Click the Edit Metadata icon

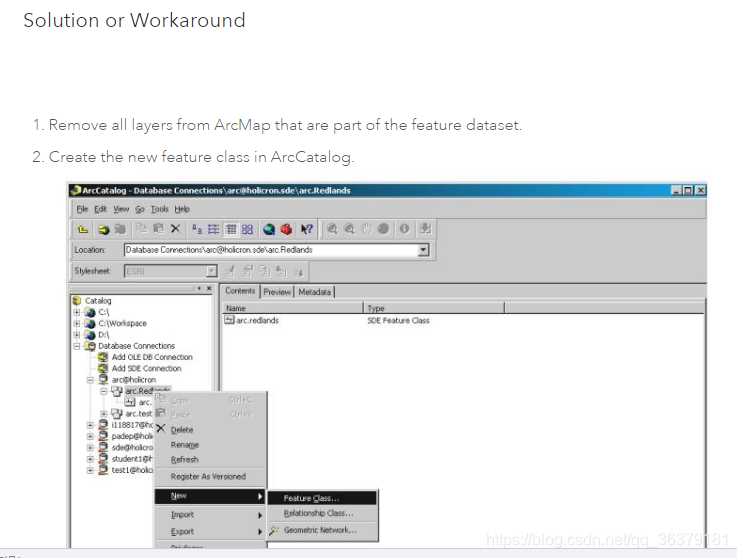230,271
